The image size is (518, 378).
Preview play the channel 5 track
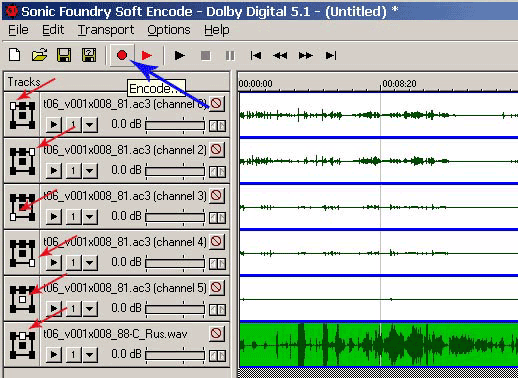tap(54, 309)
